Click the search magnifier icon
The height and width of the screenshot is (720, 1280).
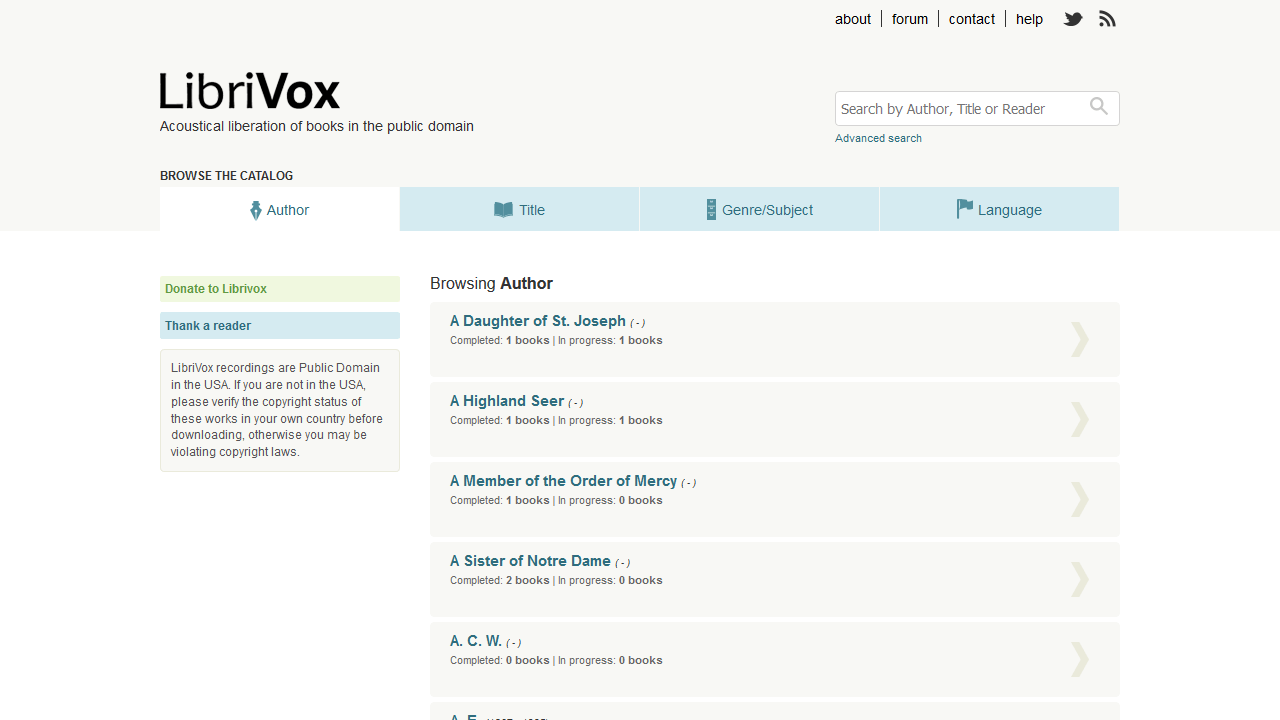pos(1099,107)
